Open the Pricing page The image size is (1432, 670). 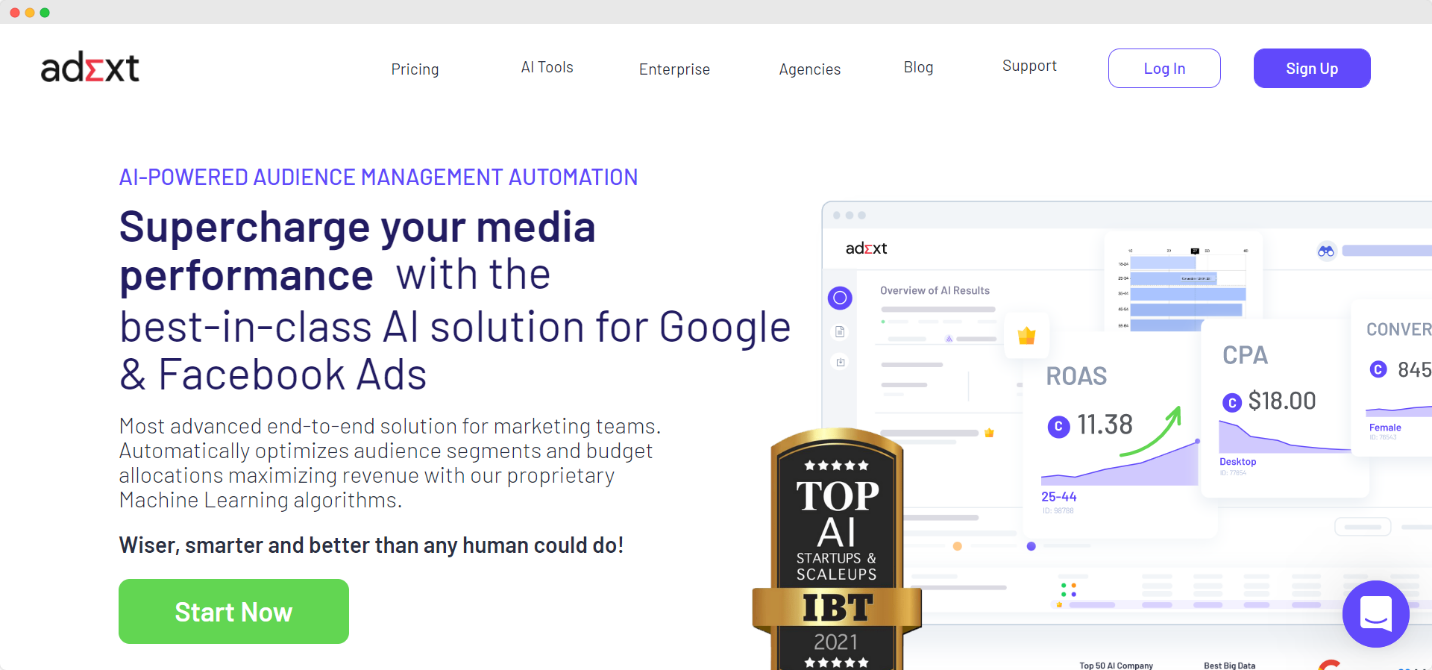(x=415, y=69)
